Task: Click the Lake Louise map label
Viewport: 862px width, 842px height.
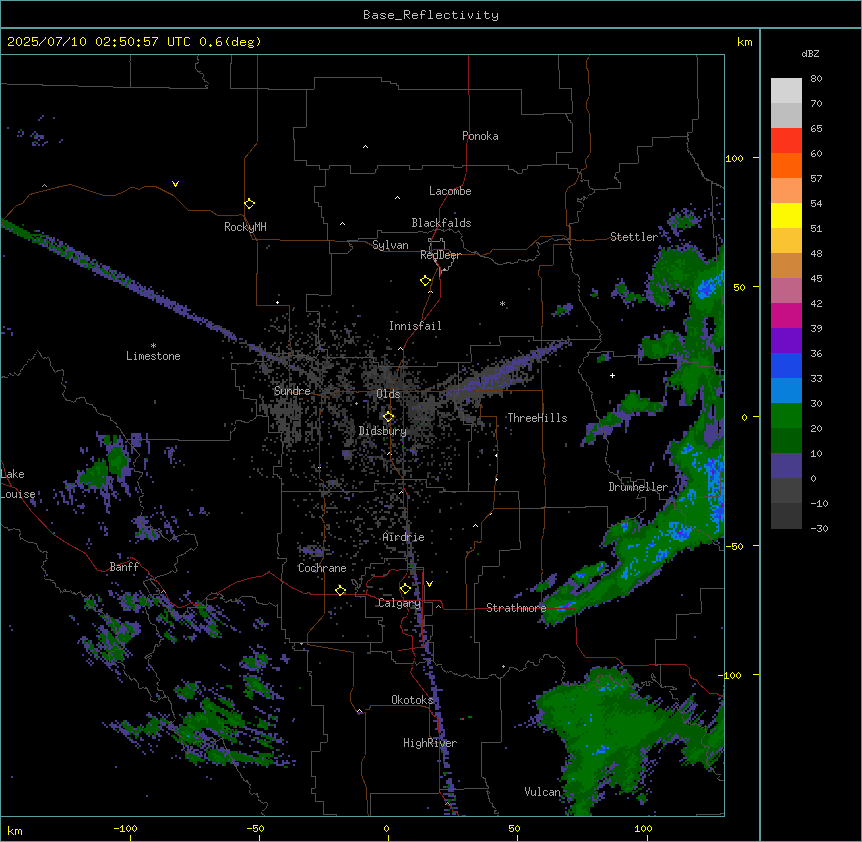Action: pos(16,484)
